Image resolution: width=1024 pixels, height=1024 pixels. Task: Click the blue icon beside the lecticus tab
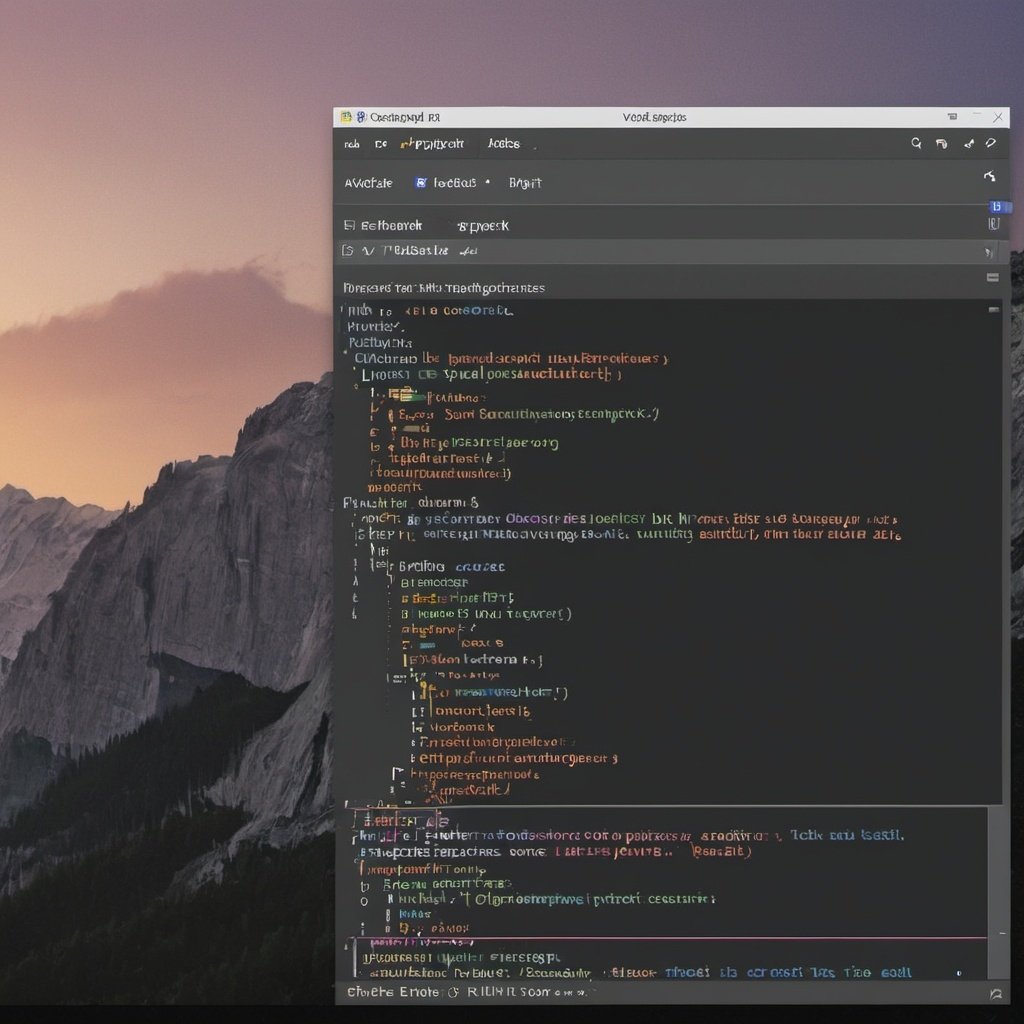pos(421,182)
